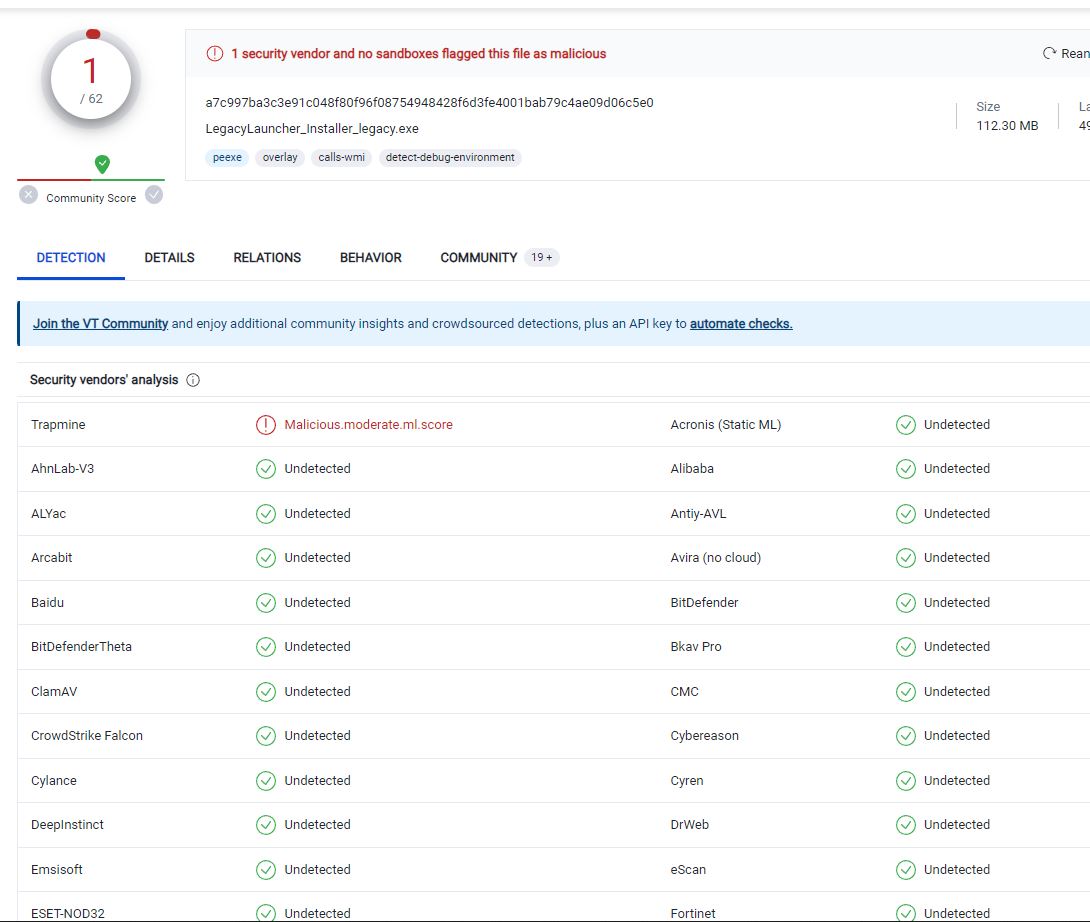Click the green check icon for Alibaba
Screen dimensions: 1090x922
[x=905, y=469]
